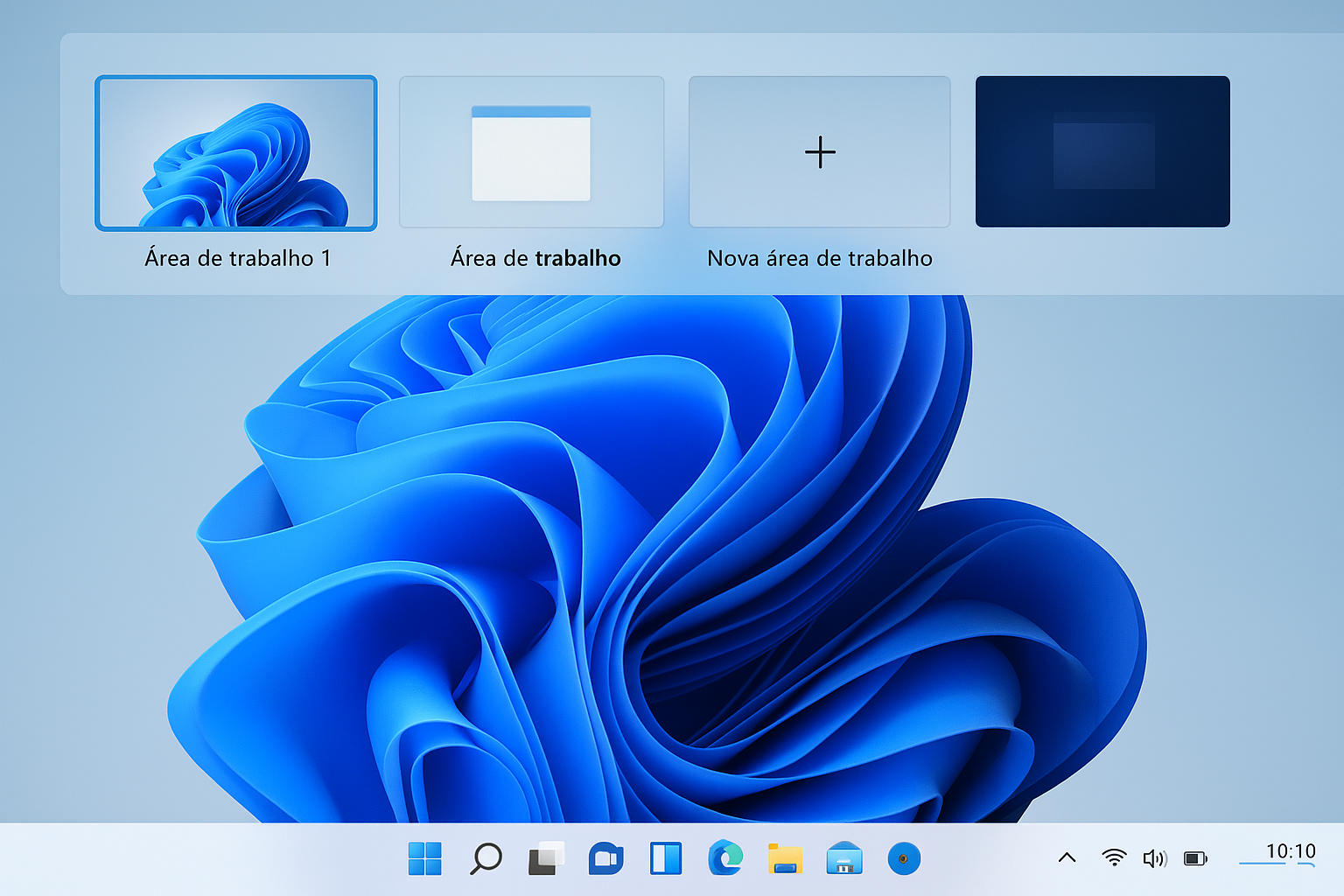
Task: Open the Widgets panel icon
Action: click(x=666, y=858)
